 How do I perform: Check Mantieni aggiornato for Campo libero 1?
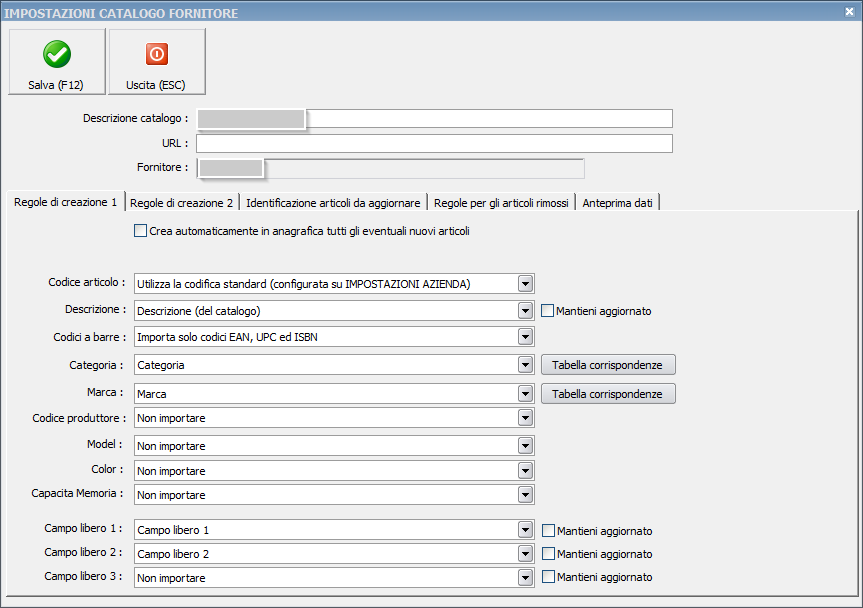(x=548, y=530)
